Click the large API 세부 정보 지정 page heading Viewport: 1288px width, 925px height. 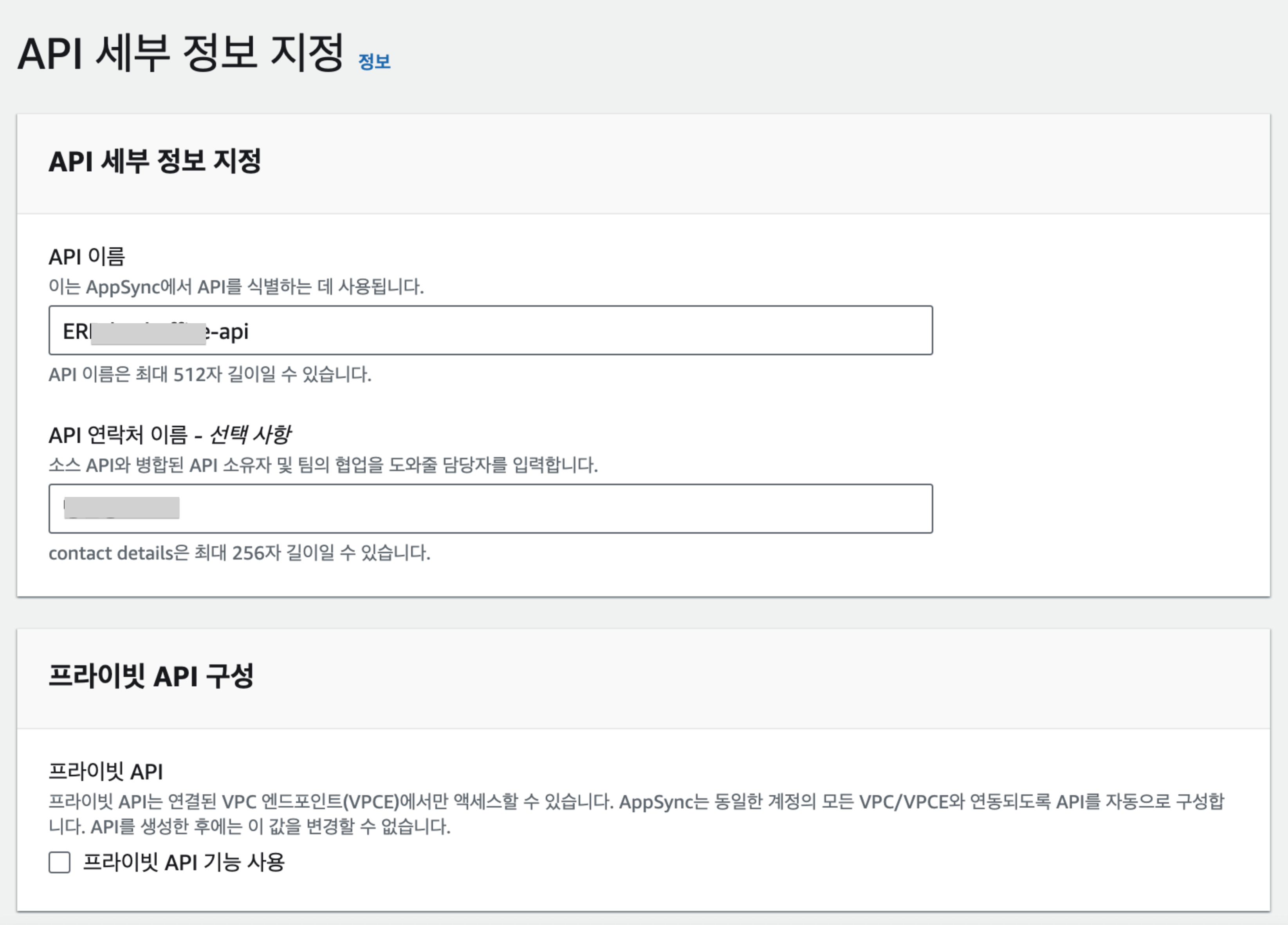click(x=180, y=53)
